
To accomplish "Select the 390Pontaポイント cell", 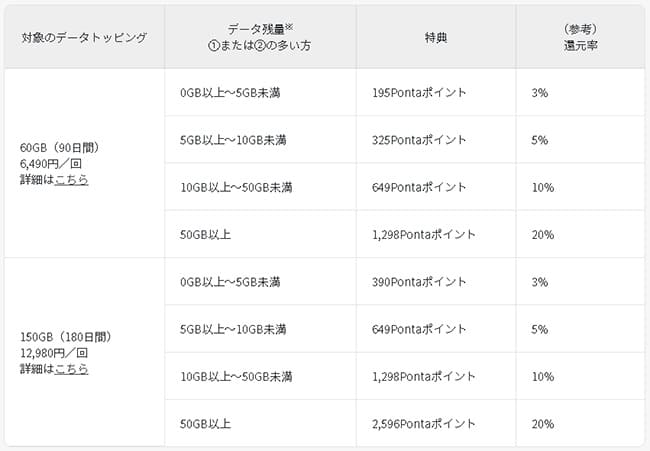I will [419, 282].
